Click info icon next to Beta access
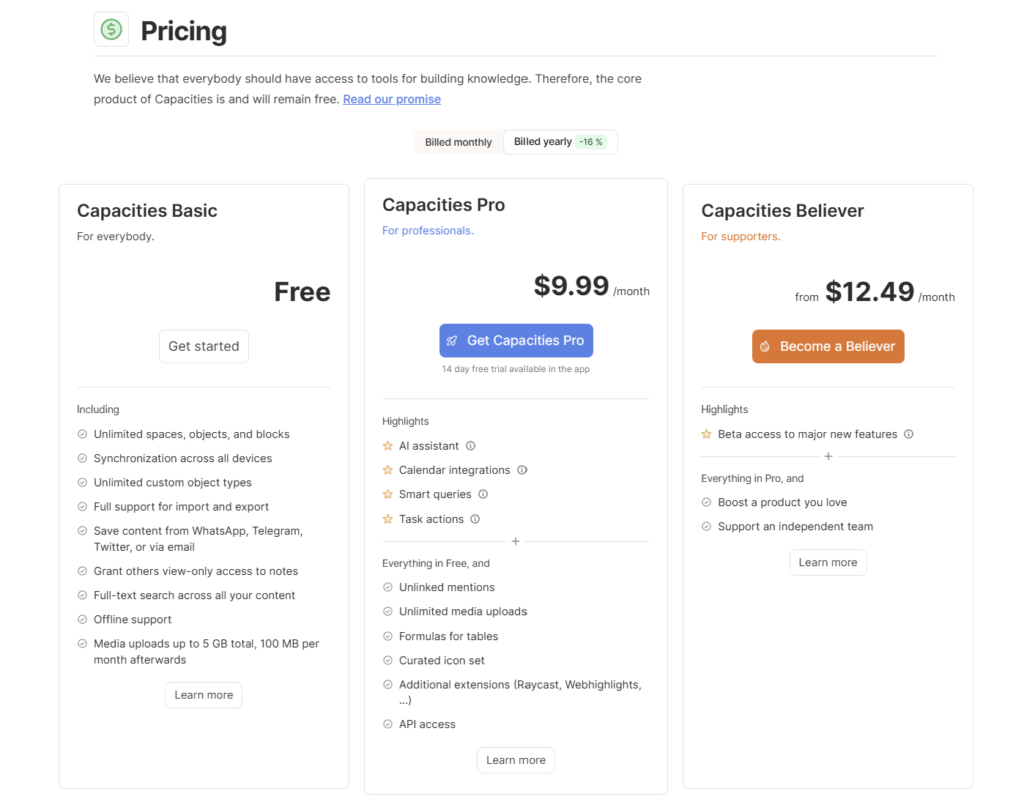The width and height of the screenshot is (1024, 802). coord(909,434)
